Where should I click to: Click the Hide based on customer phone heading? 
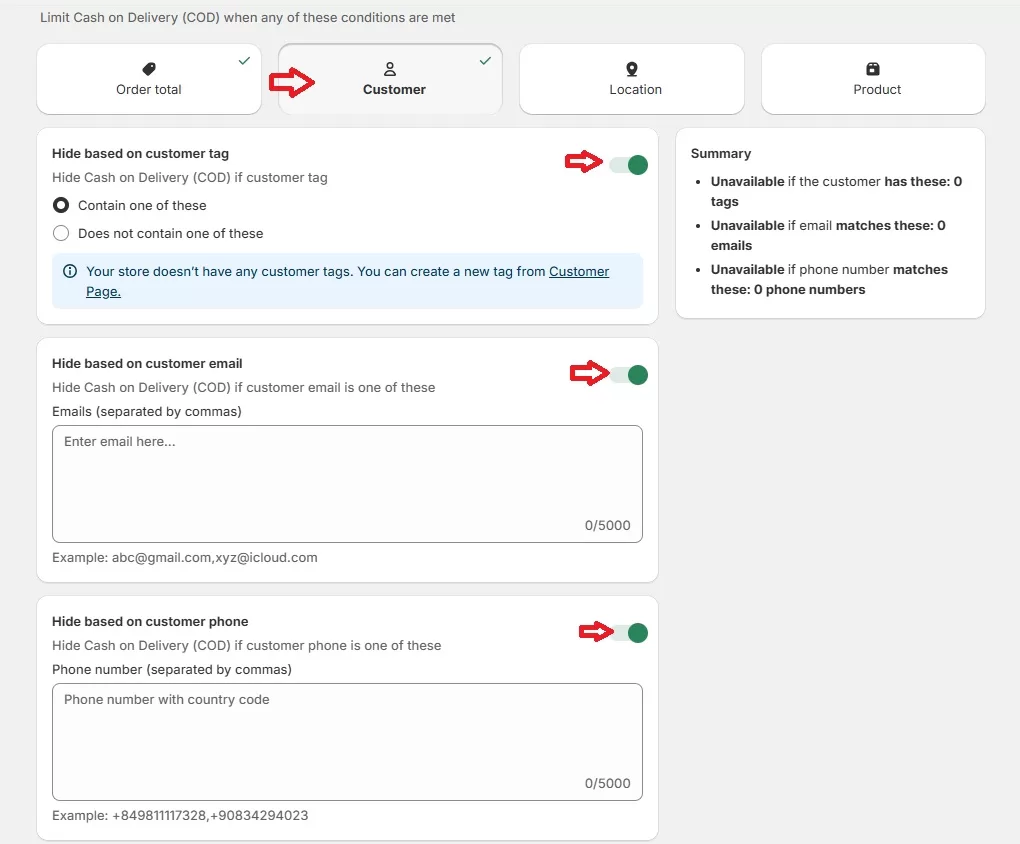pyautogui.click(x=150, y=621)
